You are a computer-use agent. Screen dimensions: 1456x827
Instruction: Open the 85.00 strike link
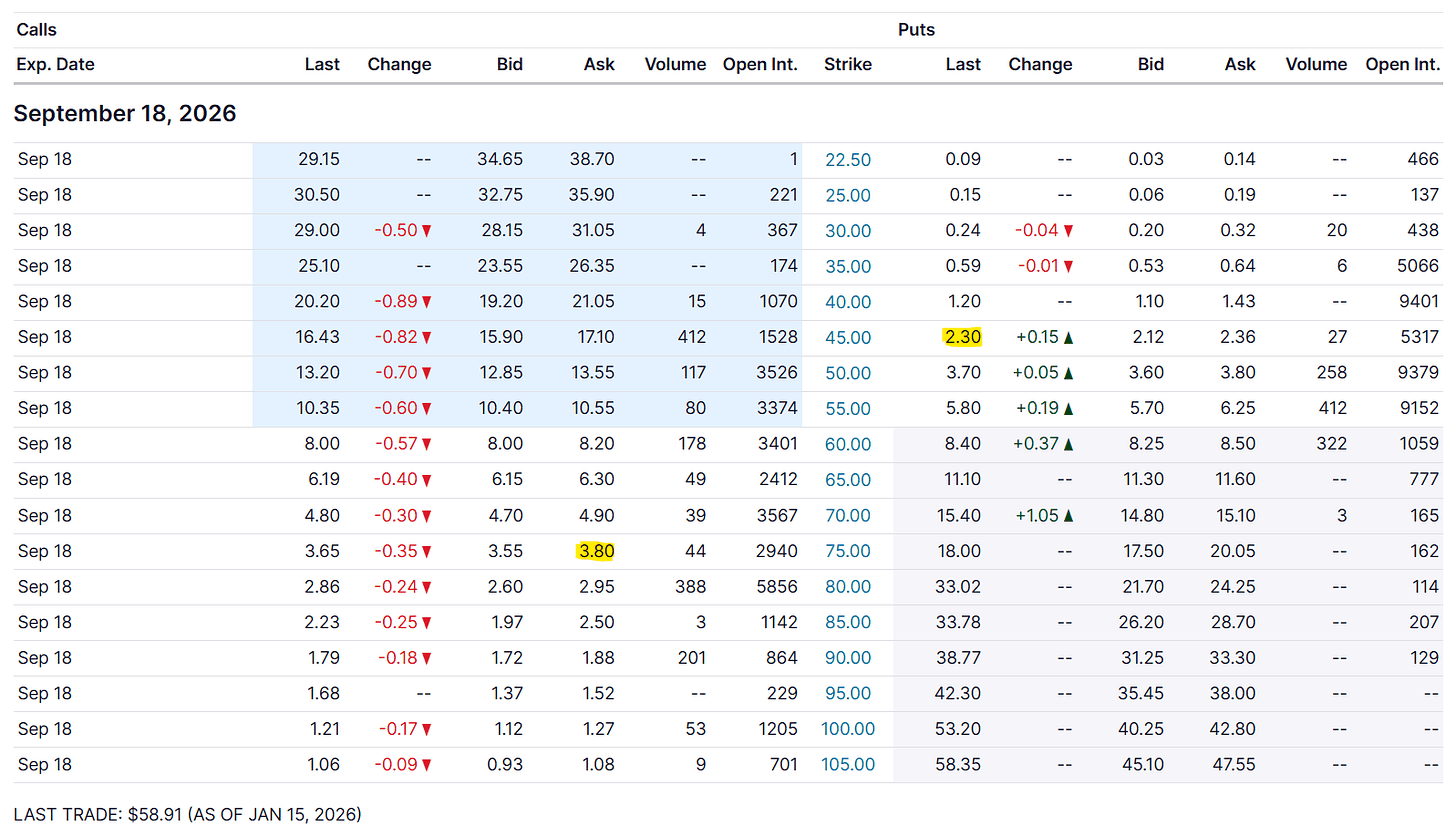pyautogui.click(x=847, y=622)
